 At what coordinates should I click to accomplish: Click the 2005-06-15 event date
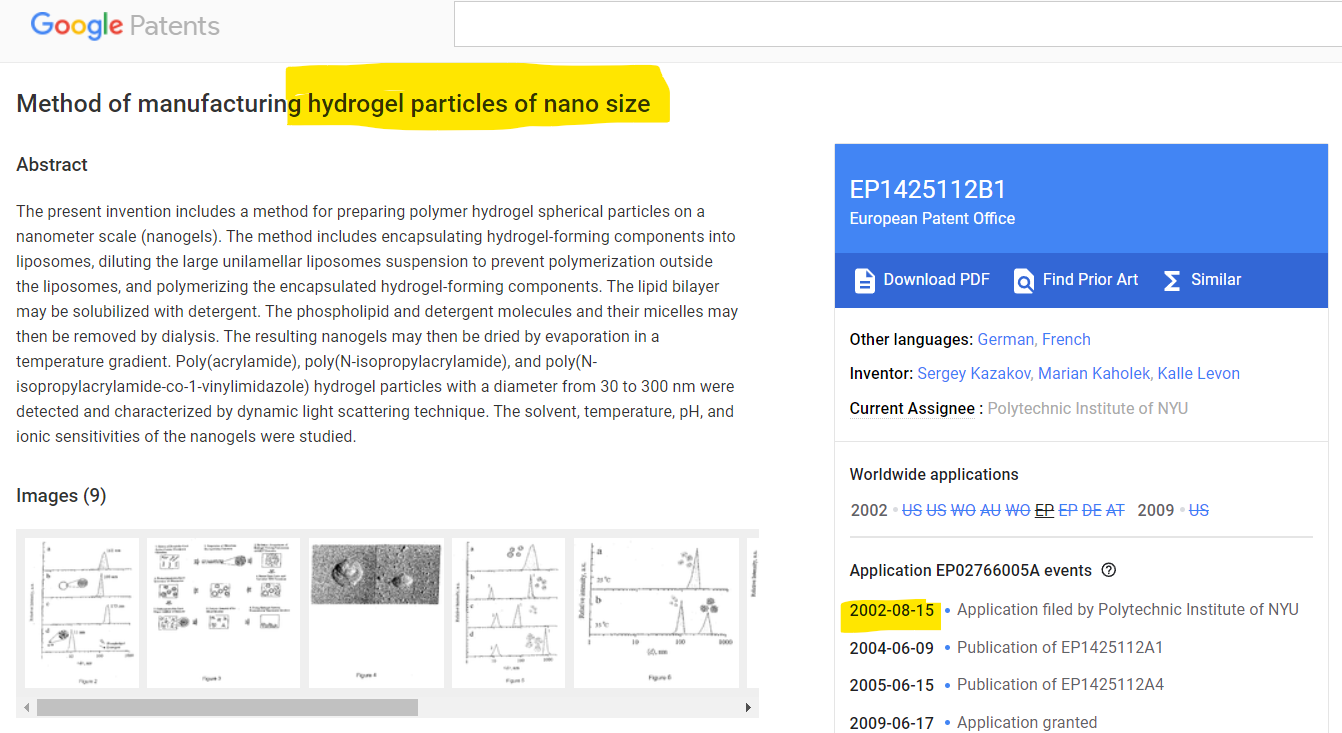pos(892,685)
